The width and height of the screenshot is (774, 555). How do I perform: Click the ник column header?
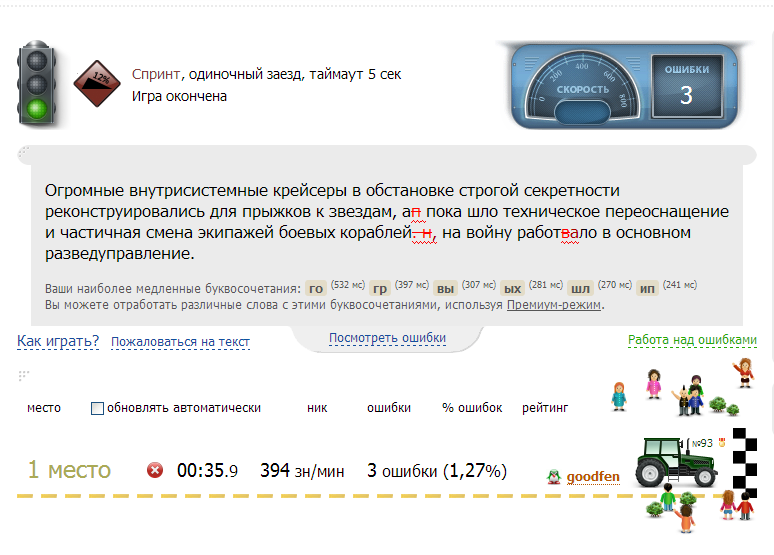tap(317, 408)
